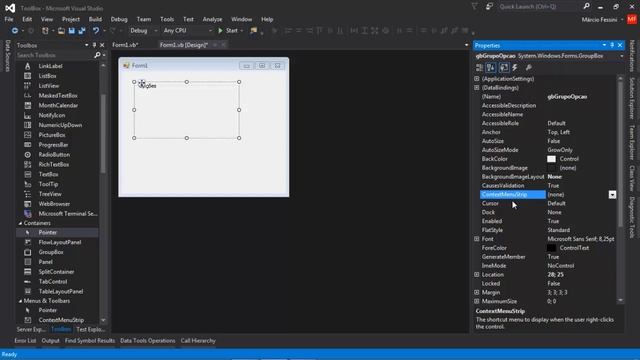The image size is (640, 360).
Task: Select the LinkLabel control in Toolbox
Action: (x=50, y=66)
